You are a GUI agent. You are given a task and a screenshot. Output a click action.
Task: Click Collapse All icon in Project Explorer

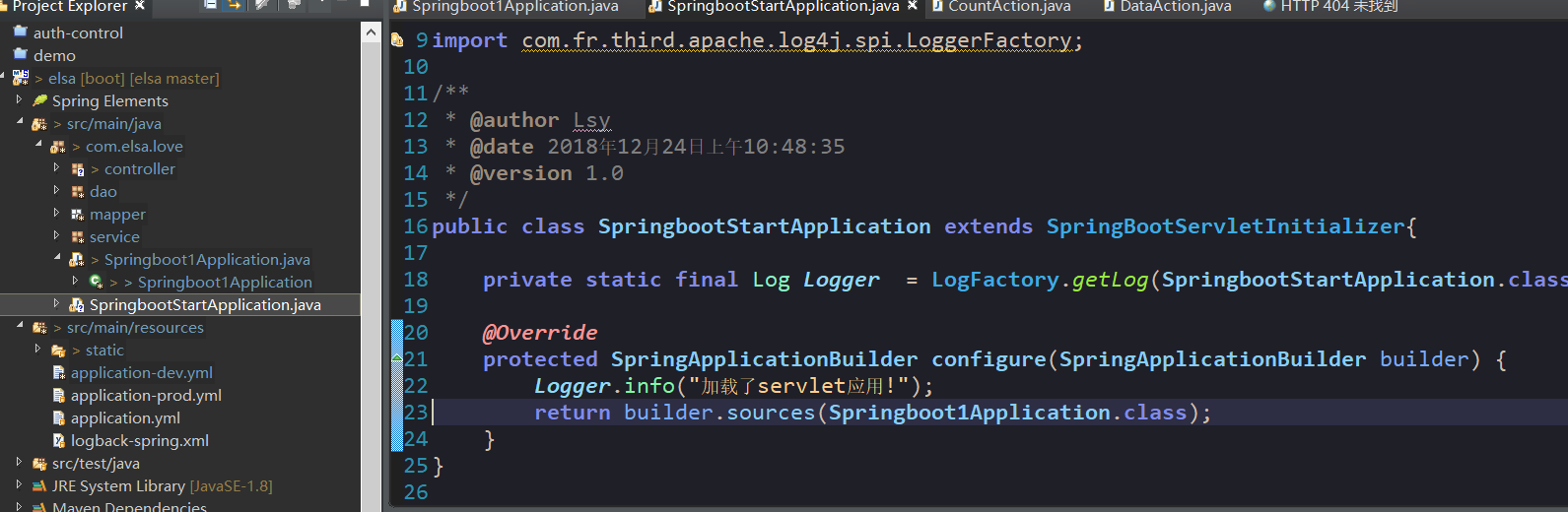(210, 5)
